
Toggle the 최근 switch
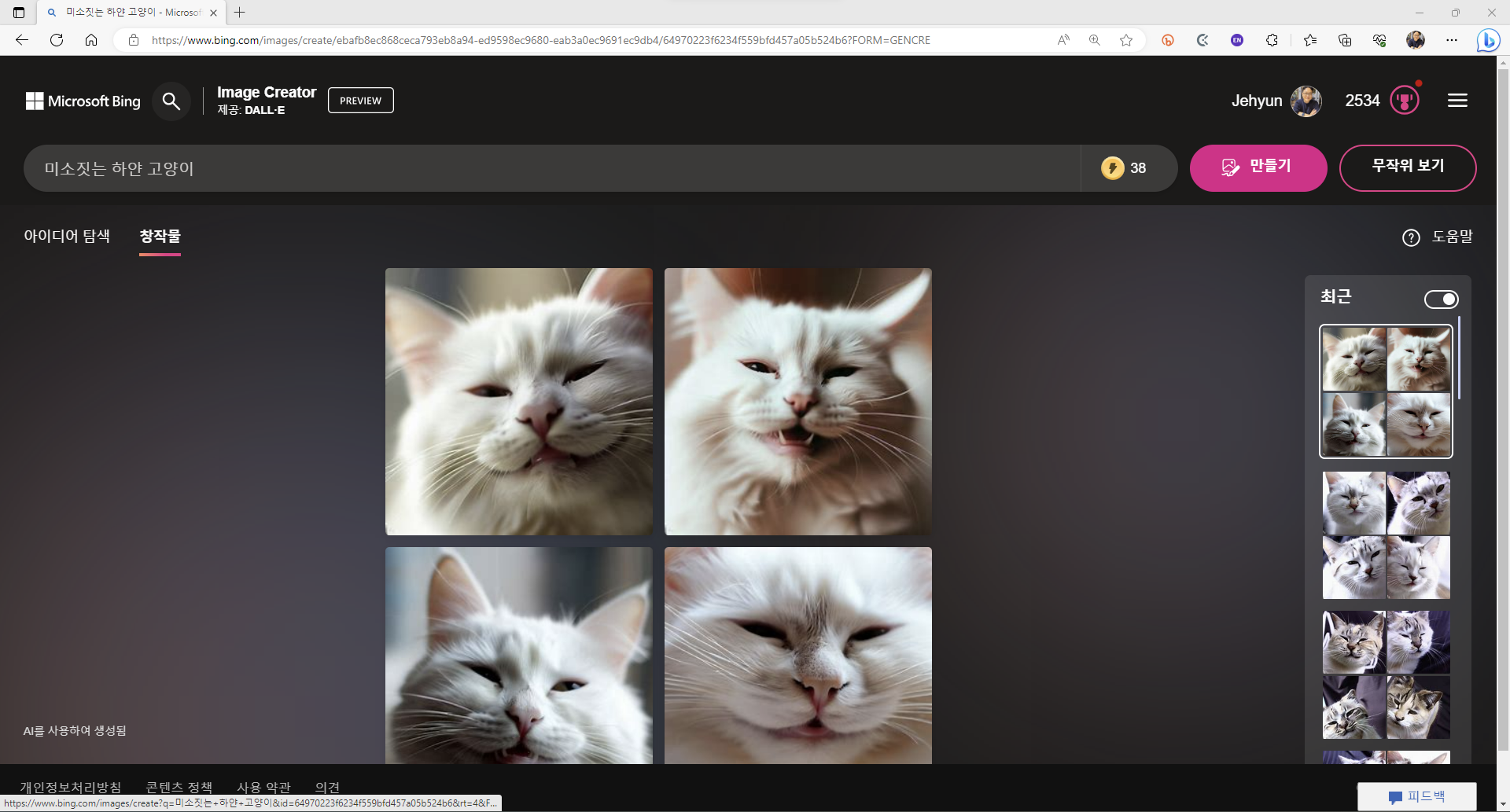[1441, 299]
